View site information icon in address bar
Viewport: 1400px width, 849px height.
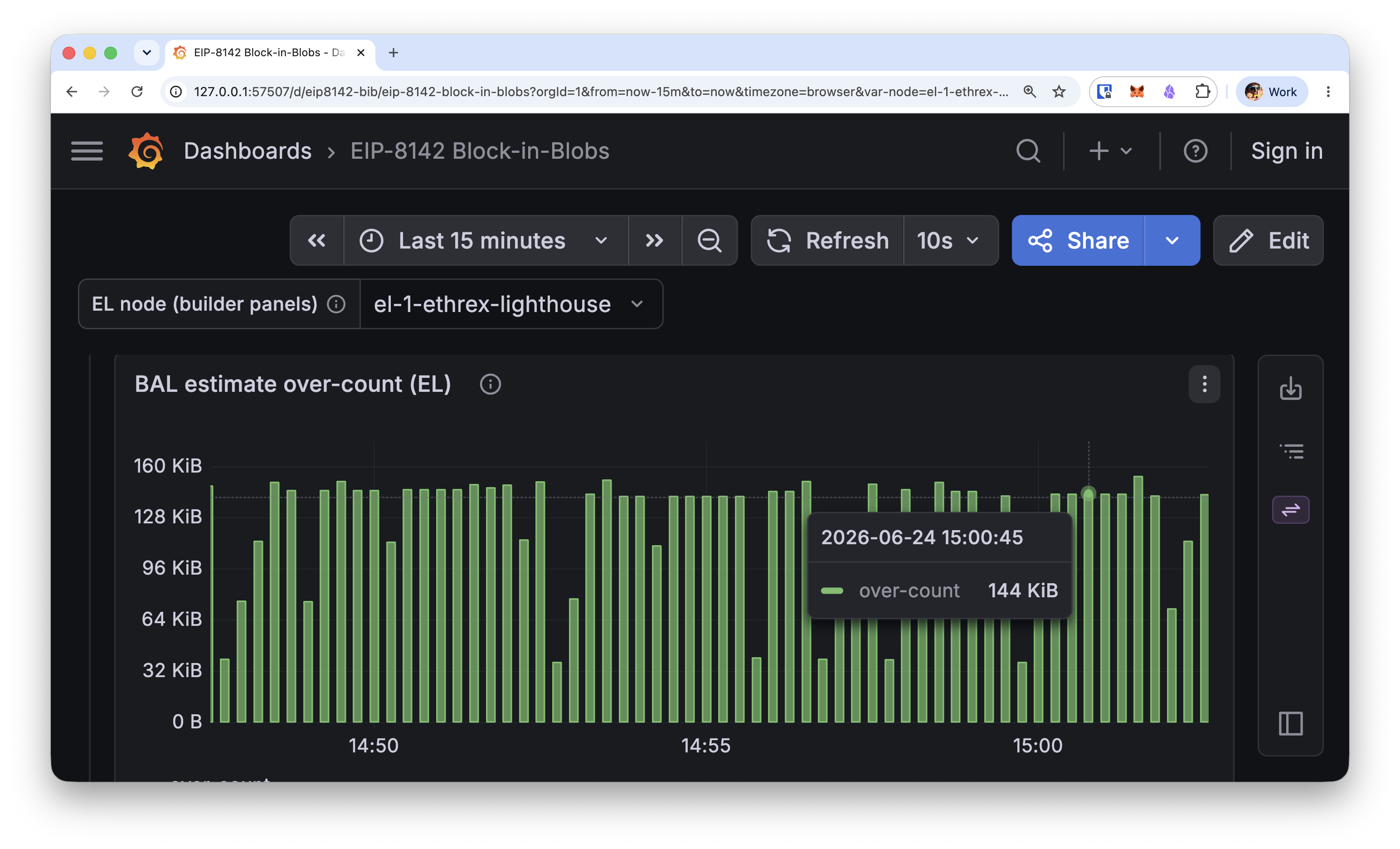(176, 92)
